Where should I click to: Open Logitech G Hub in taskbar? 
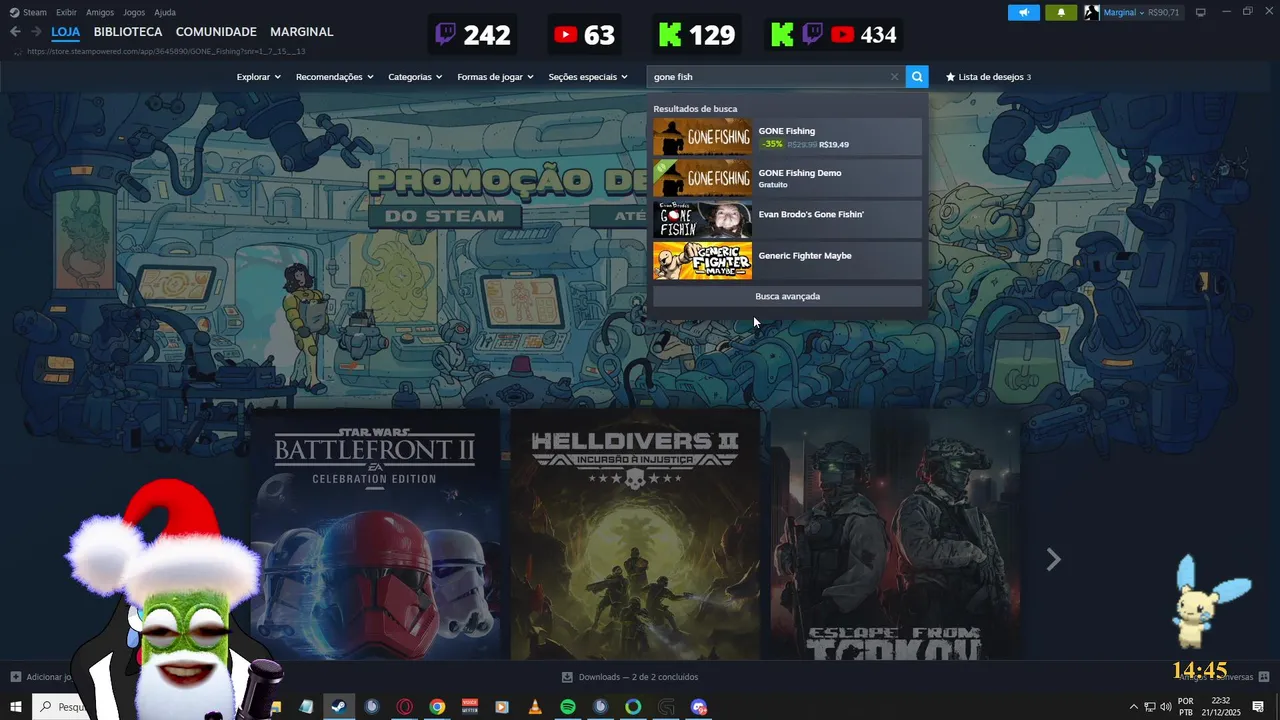click(666, 707)
